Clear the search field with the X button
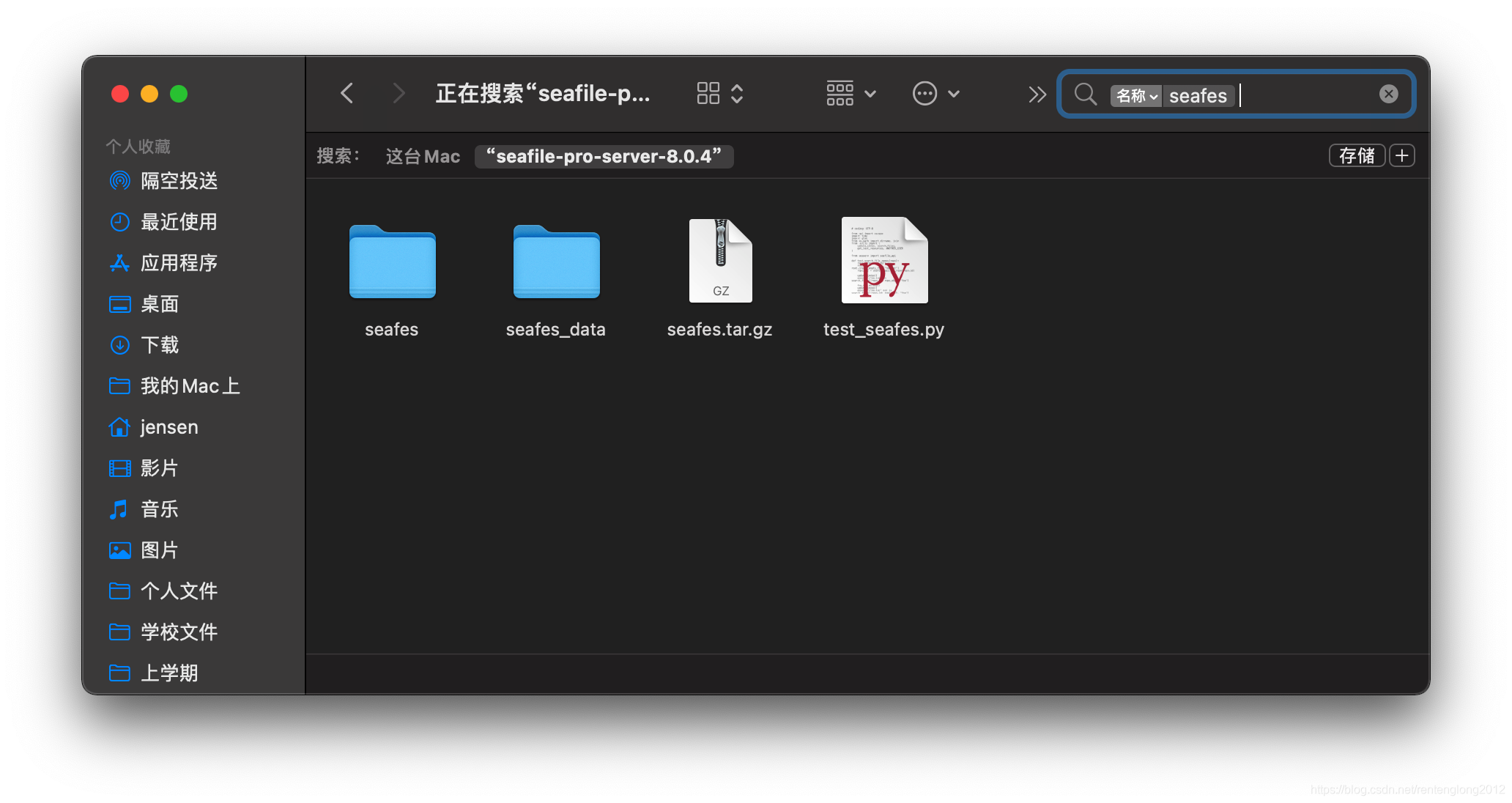The image size is (1512, 803). pos(1388,94)
